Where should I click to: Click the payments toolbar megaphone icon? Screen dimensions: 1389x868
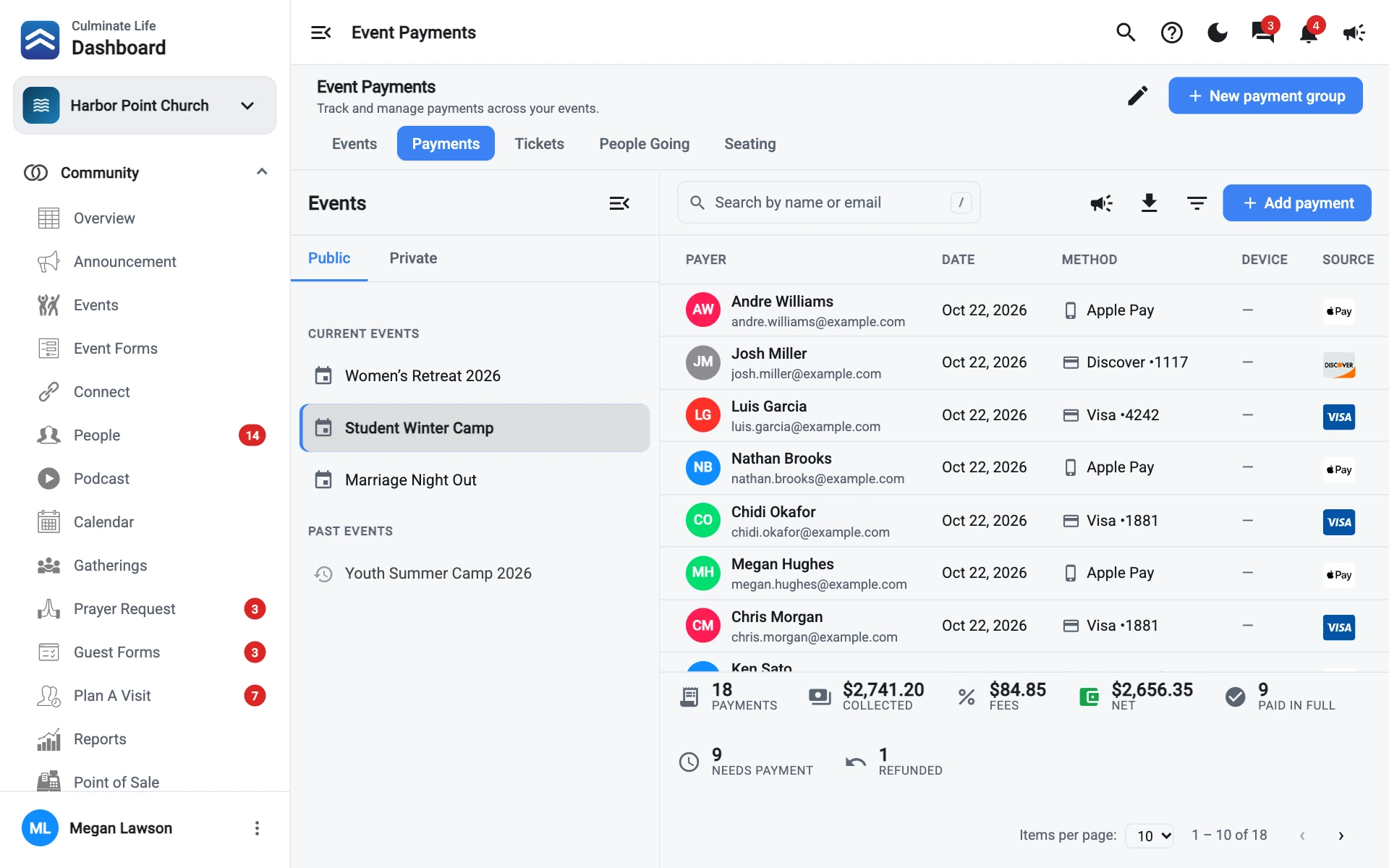tap(1102, 203)
